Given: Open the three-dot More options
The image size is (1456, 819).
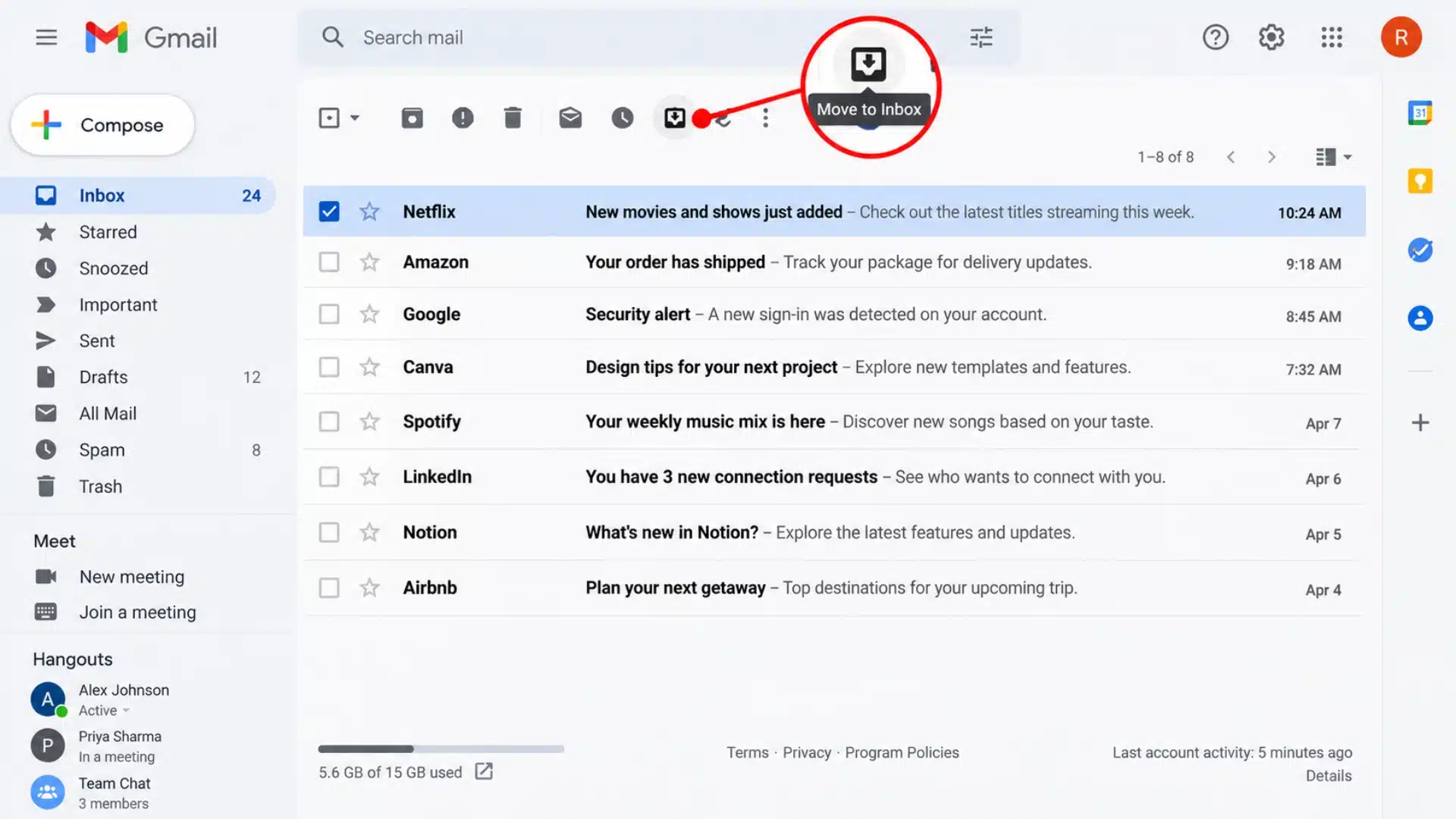Looking at the screenshot, I should [x=765, y=118].
